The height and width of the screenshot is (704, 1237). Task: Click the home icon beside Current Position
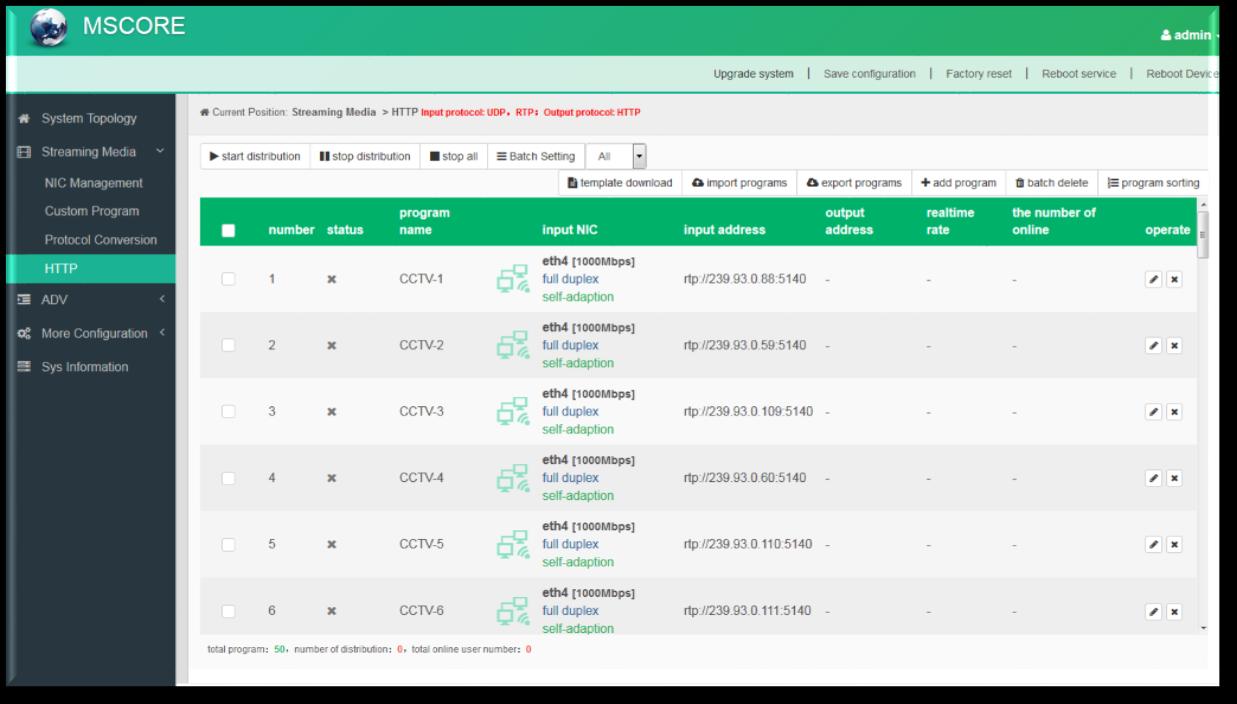click(205, 112)
